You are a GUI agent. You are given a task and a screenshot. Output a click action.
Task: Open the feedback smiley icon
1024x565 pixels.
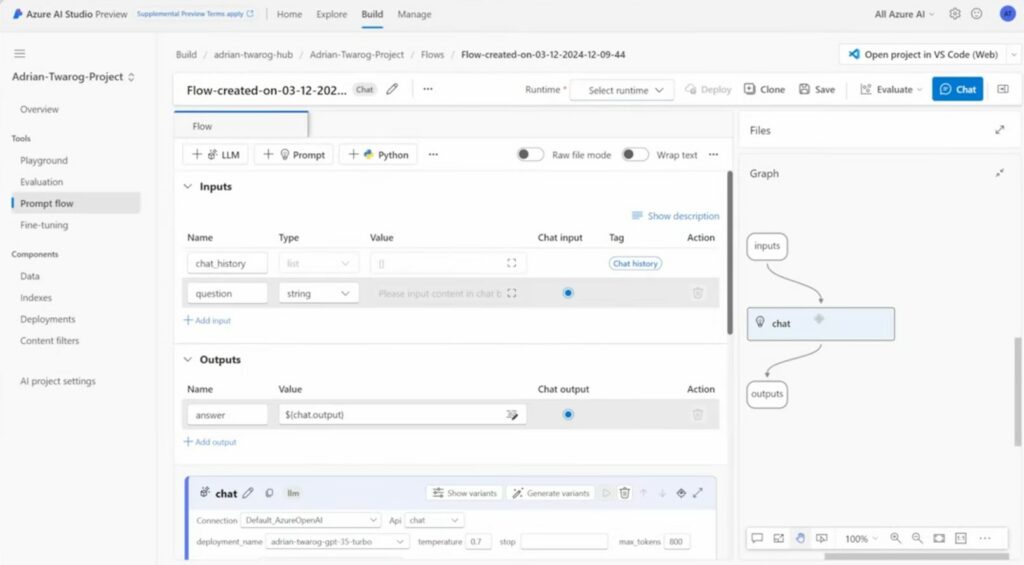click(x=976, y=14)
